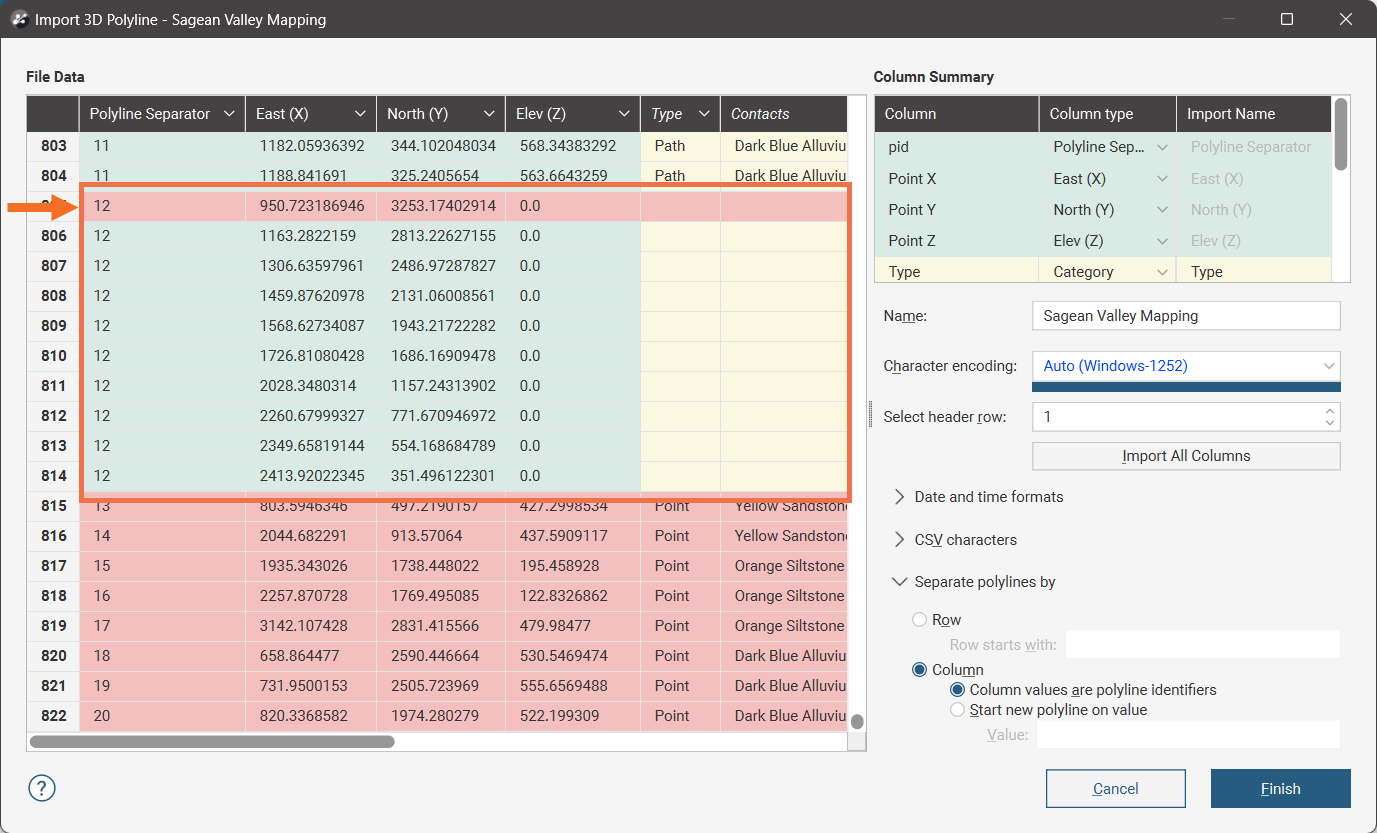The image size is (1377, 833).
Task: Open Polyline Separator column header dropdown
Action: 229,114
